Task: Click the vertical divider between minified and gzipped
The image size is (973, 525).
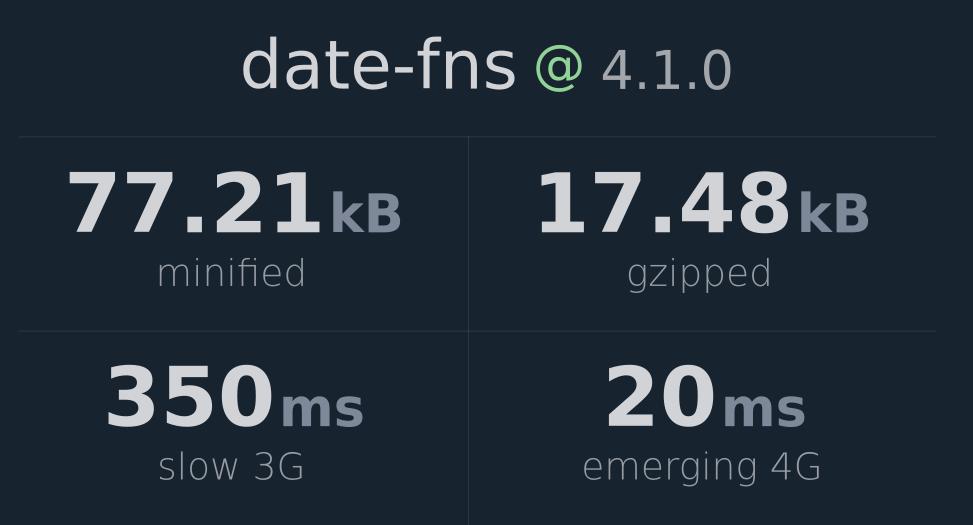Action: [x=469, y=233]
